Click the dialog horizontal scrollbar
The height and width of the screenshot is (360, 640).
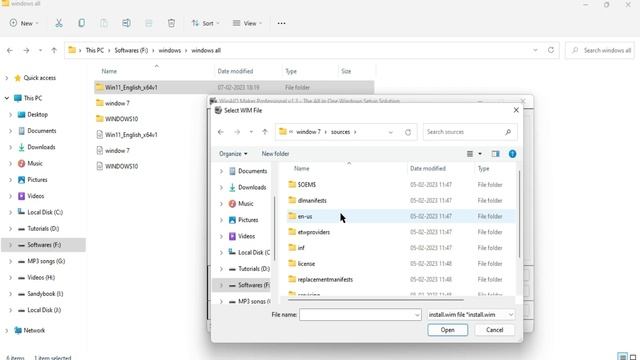376,300
